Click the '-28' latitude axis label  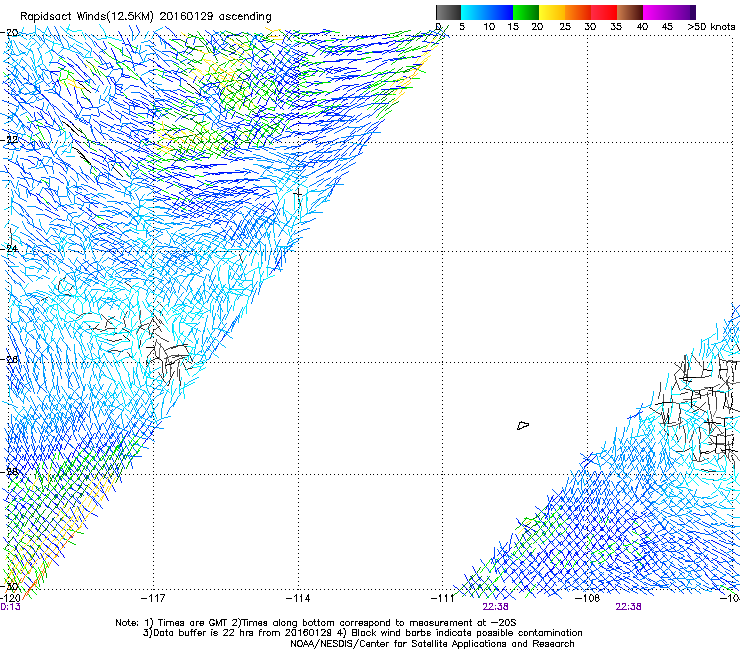[11, 472]
